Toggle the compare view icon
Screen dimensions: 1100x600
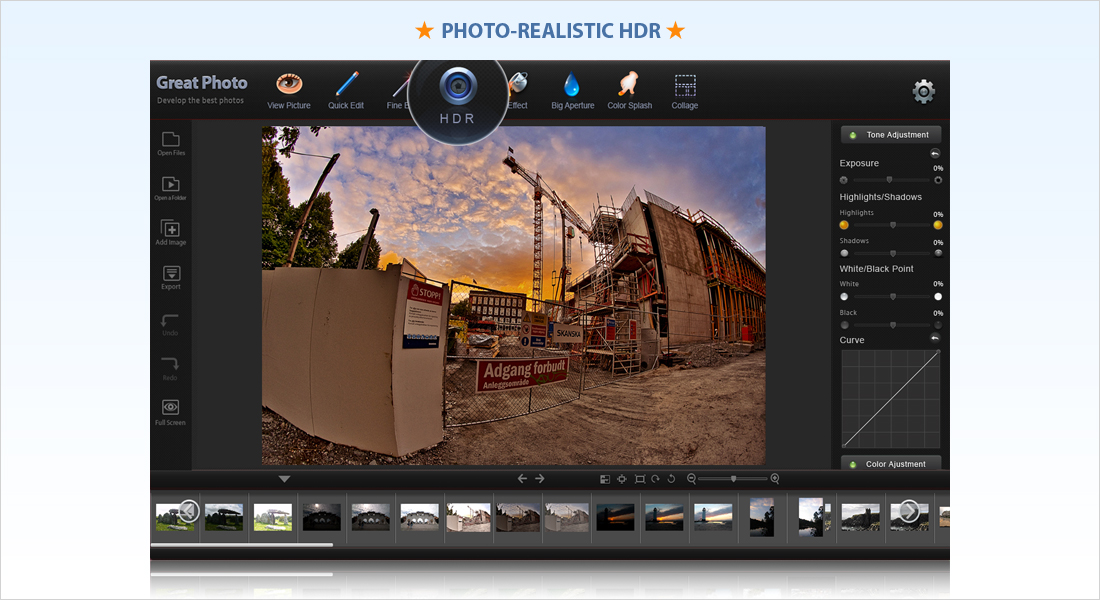coord(605,479)
